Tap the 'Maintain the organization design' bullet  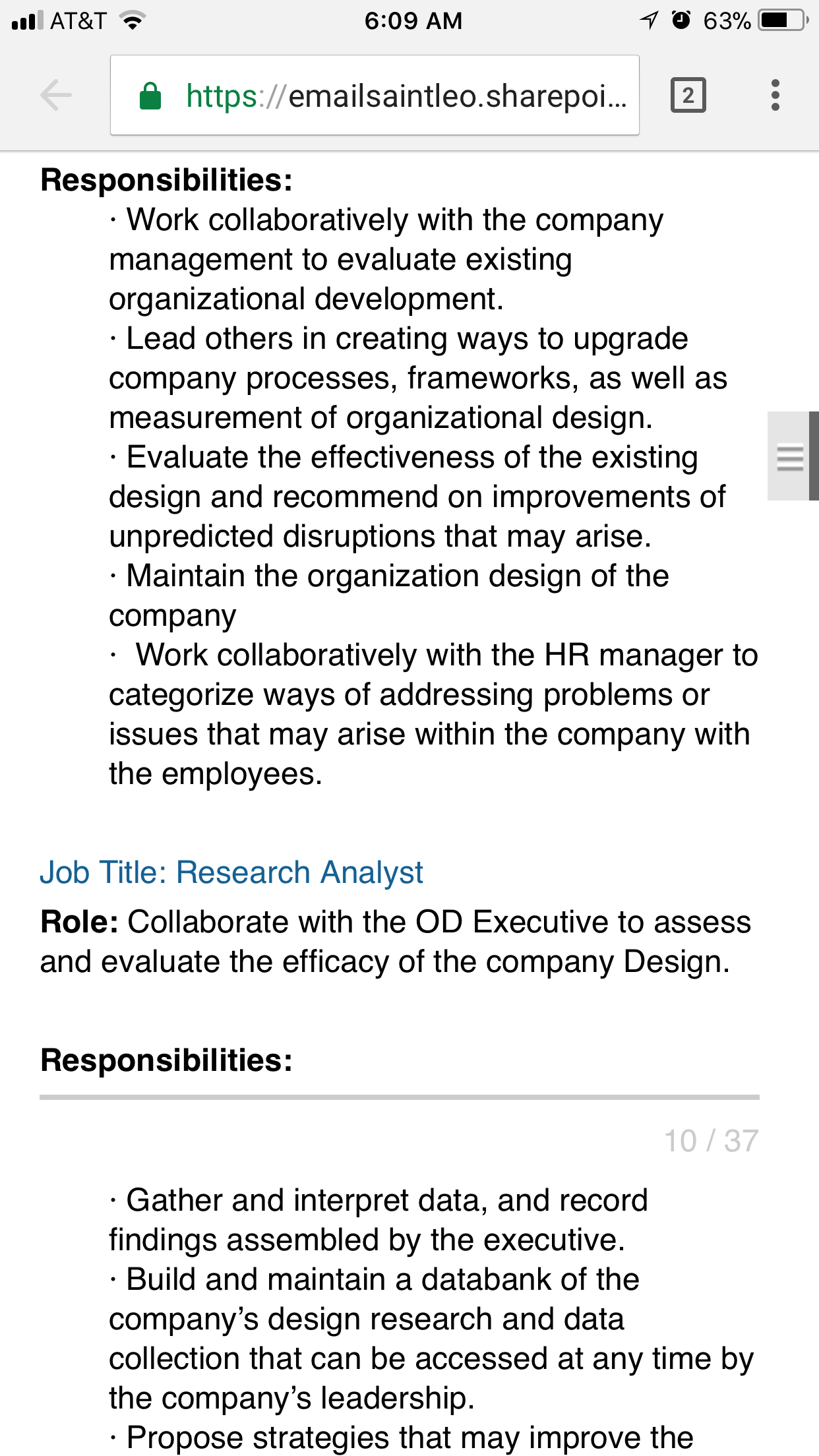click(389, 595)
